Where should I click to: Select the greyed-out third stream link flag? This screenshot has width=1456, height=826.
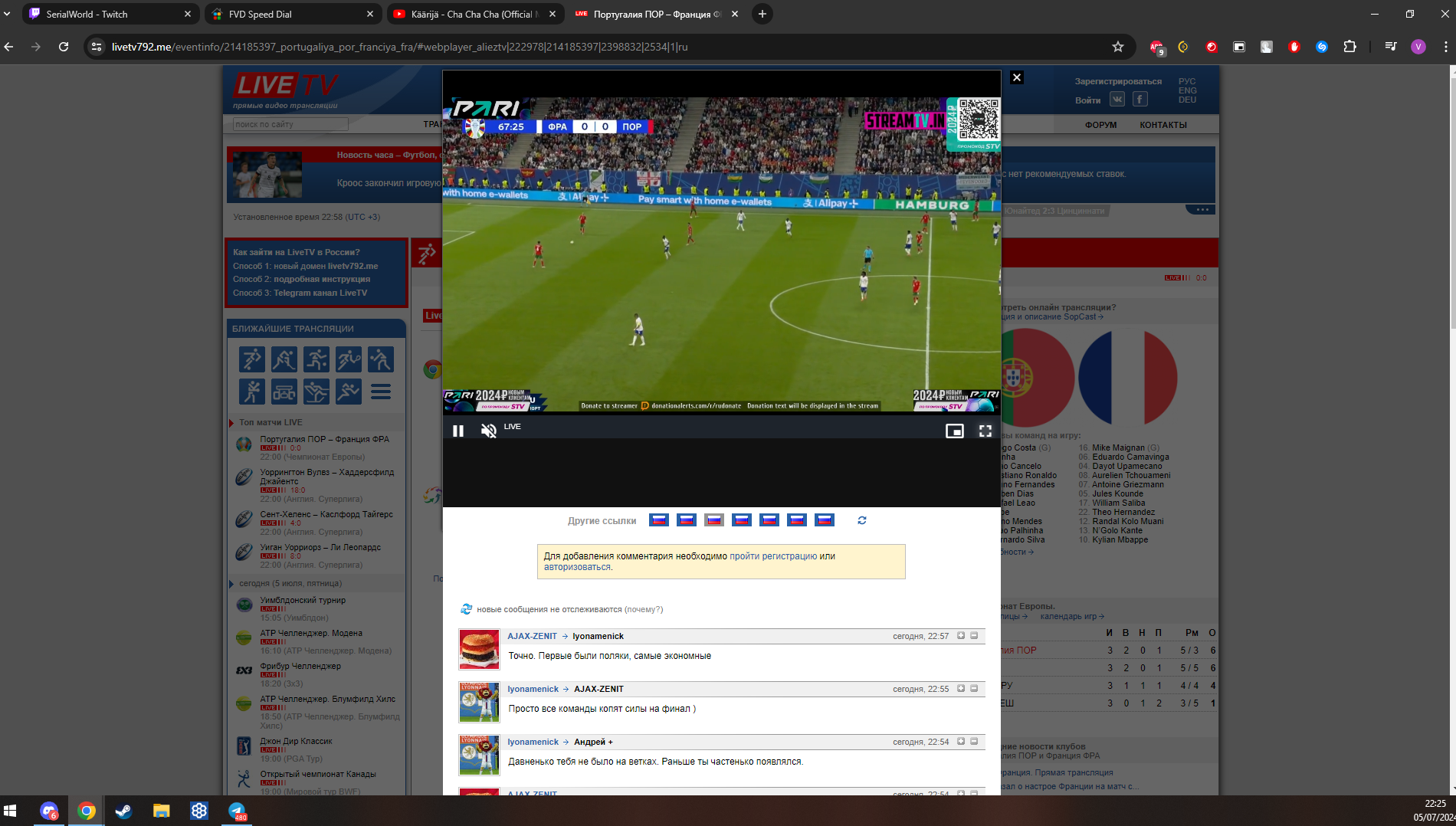714,520
